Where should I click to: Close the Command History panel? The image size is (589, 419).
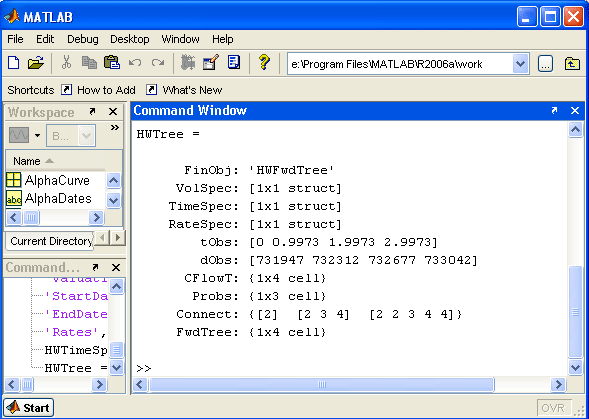coord(116,268)
